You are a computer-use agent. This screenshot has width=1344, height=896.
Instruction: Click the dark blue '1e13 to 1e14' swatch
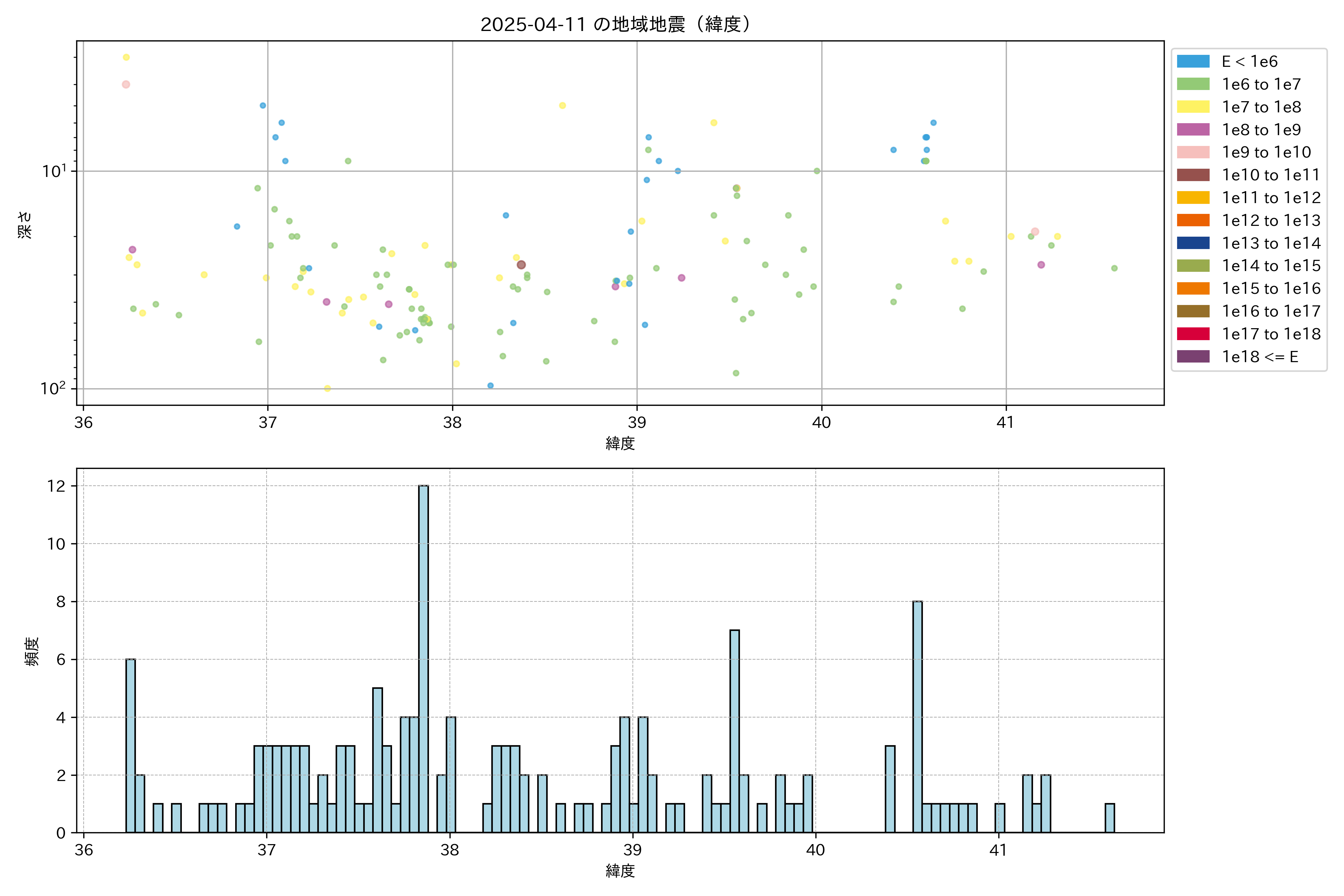pos(1193,243)
